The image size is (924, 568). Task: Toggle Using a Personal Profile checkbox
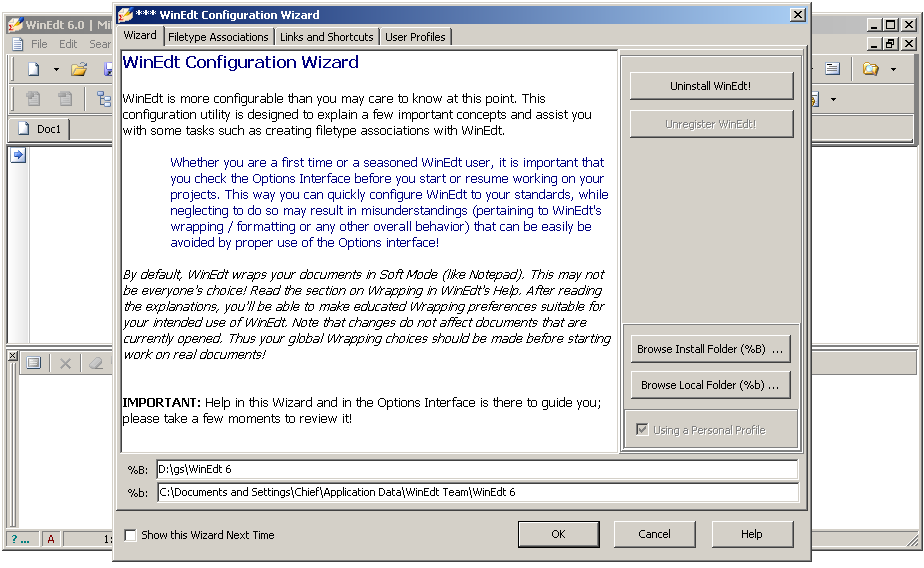point(642,430)
